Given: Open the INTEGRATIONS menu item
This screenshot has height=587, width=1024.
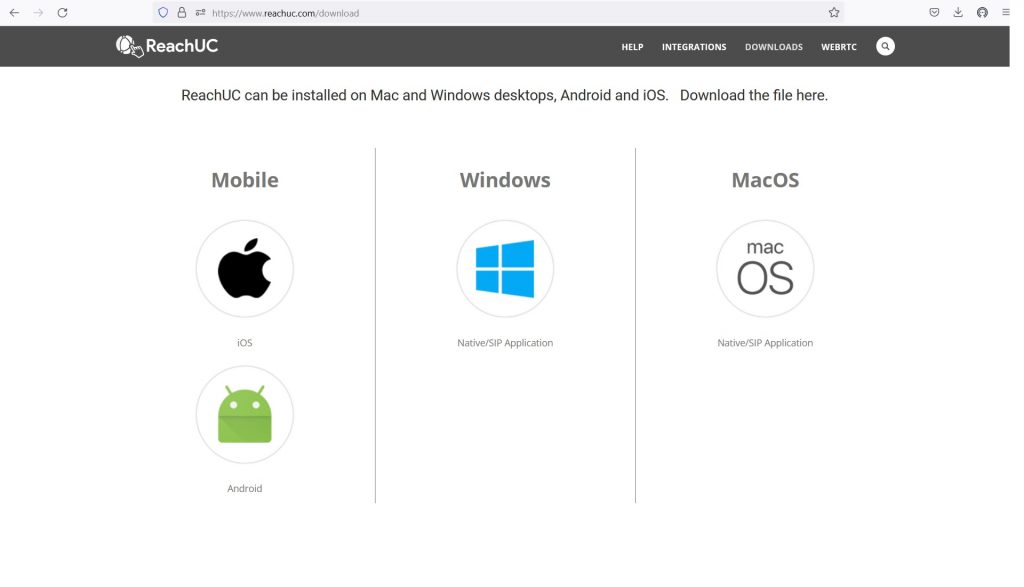Looking at the screenshot, I should click(694, 47).
